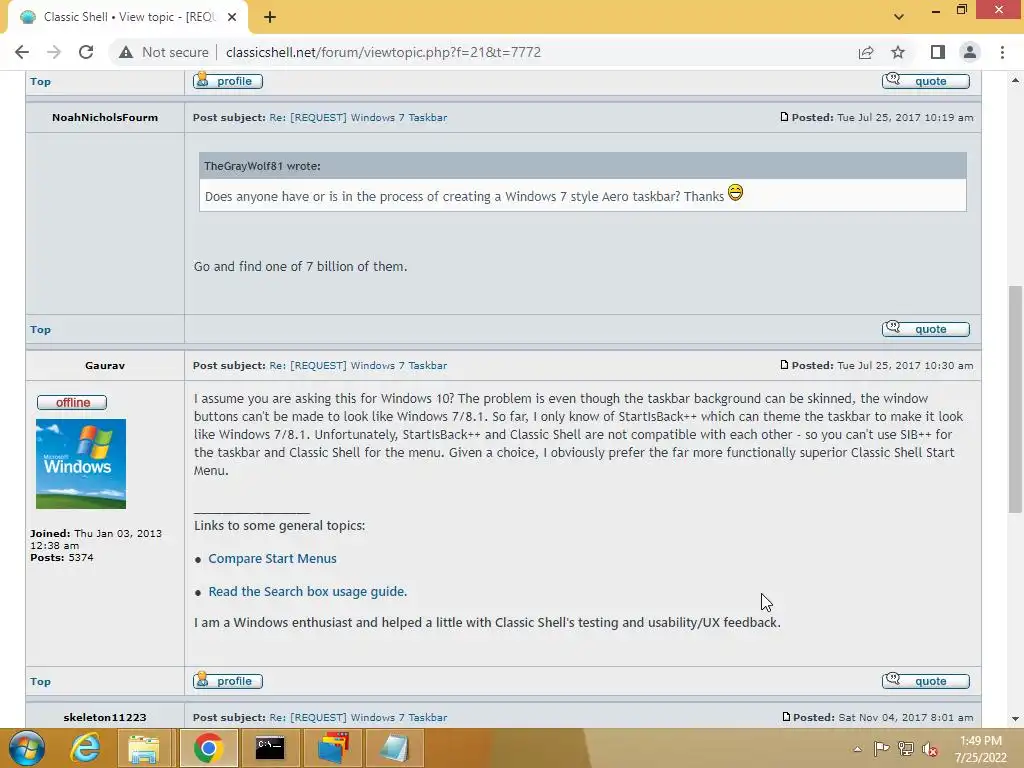Open the Chrome three-dot menu
Screen dimensions: 1024x768
tap(1002, 52)
